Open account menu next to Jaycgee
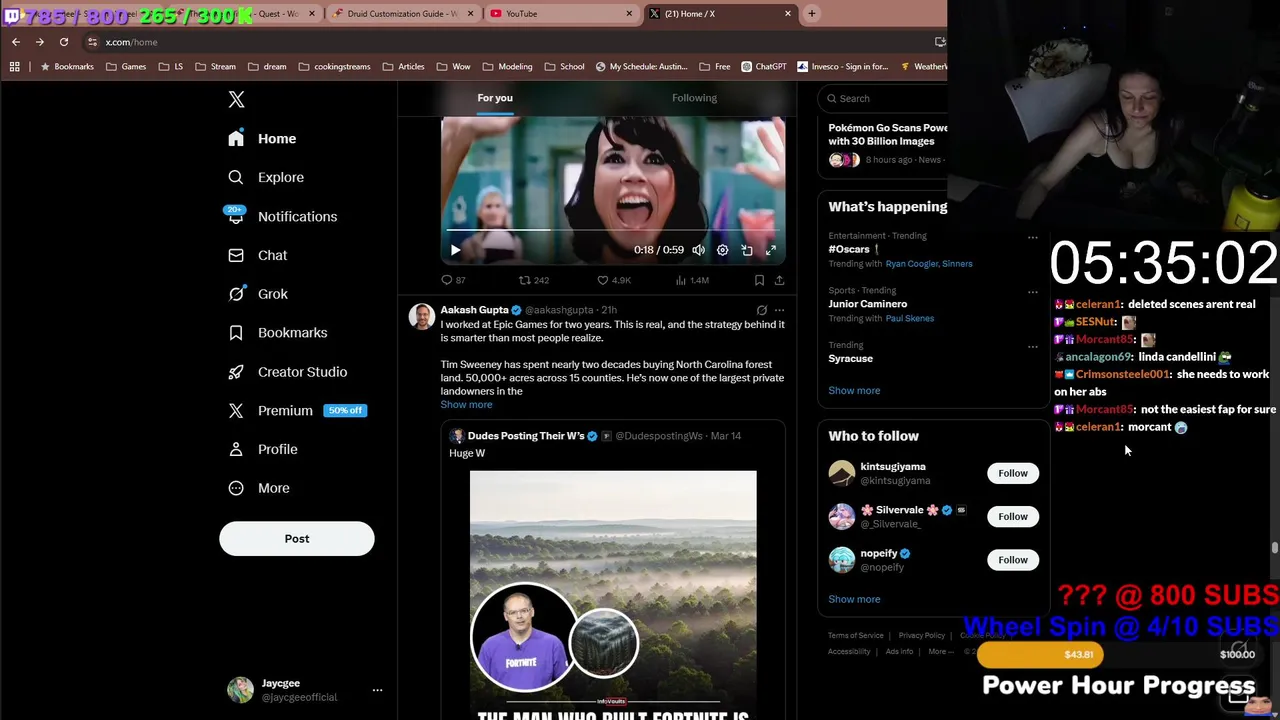This screenshot has height=720, width=1280. tap(377, 690)
